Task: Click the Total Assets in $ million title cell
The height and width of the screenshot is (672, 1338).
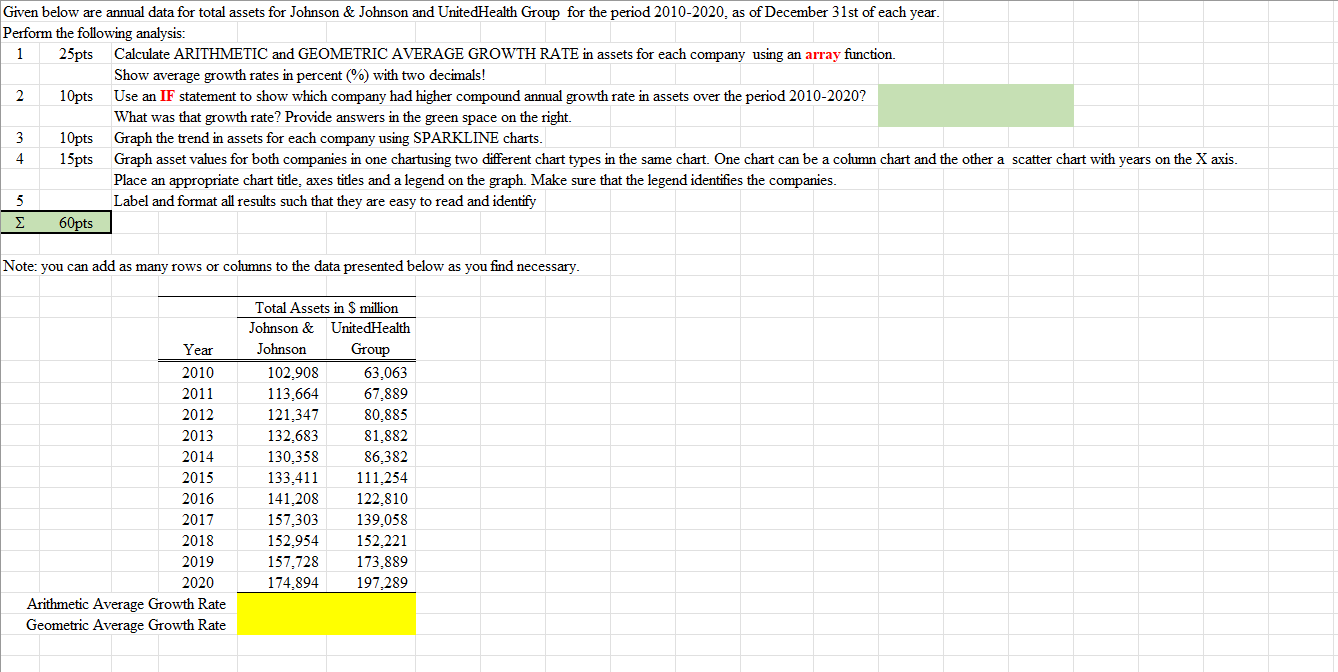Action: pos(326,308)
